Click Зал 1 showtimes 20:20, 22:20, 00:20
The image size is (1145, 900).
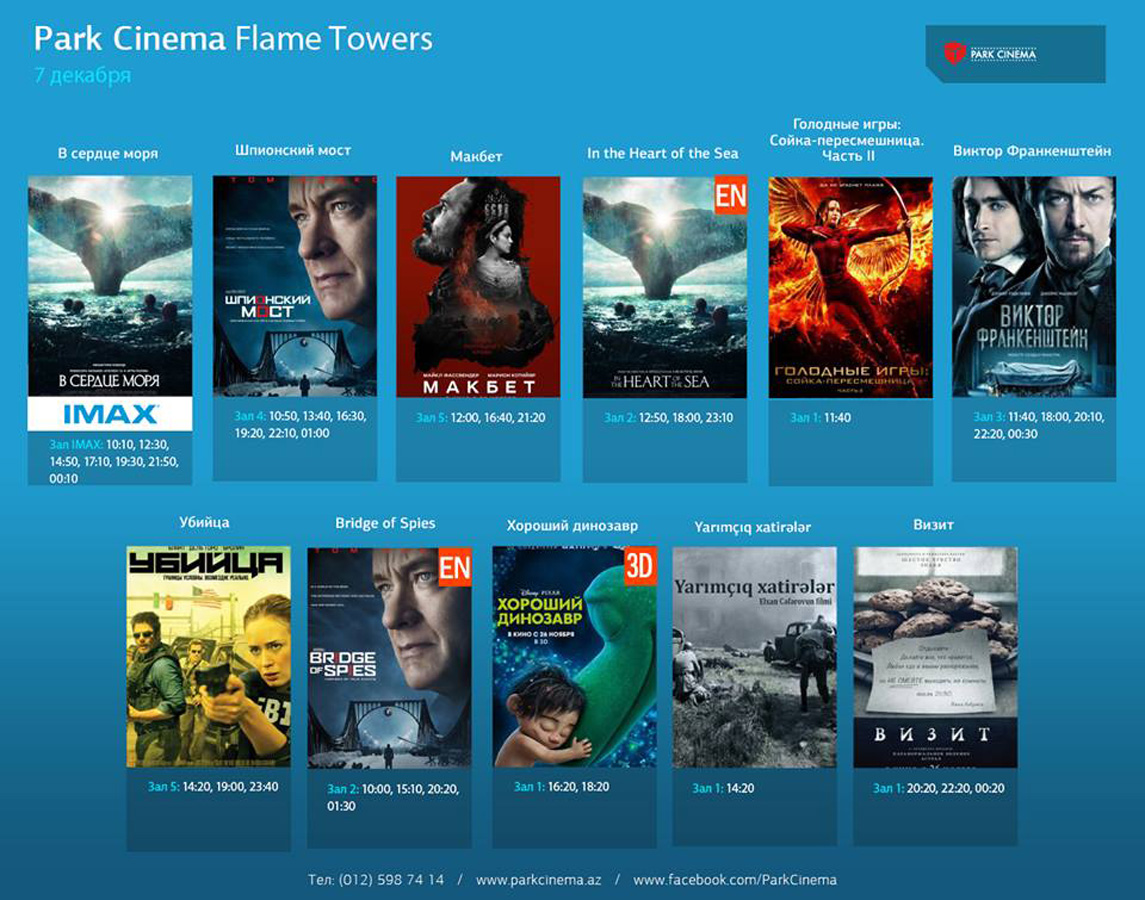coord(938,788)
